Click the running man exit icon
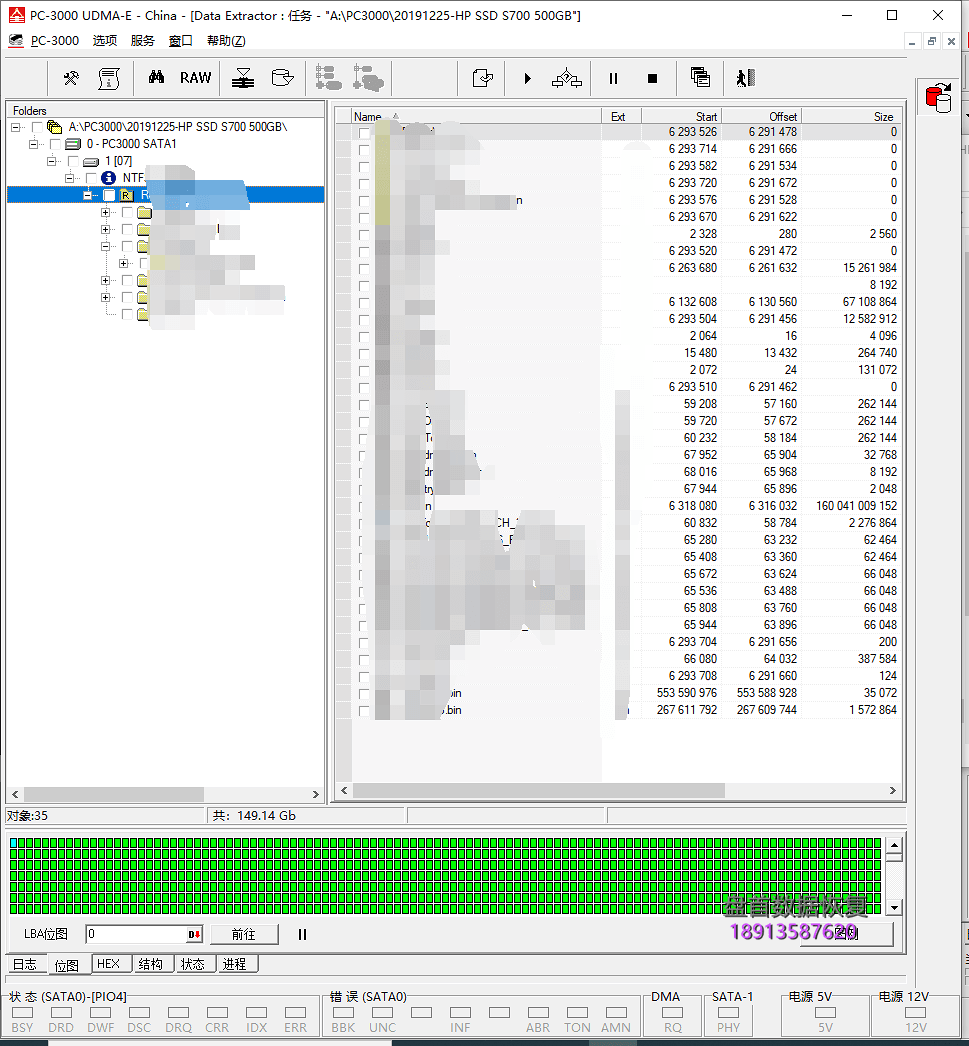969x1046 pixels. point(746,78)
